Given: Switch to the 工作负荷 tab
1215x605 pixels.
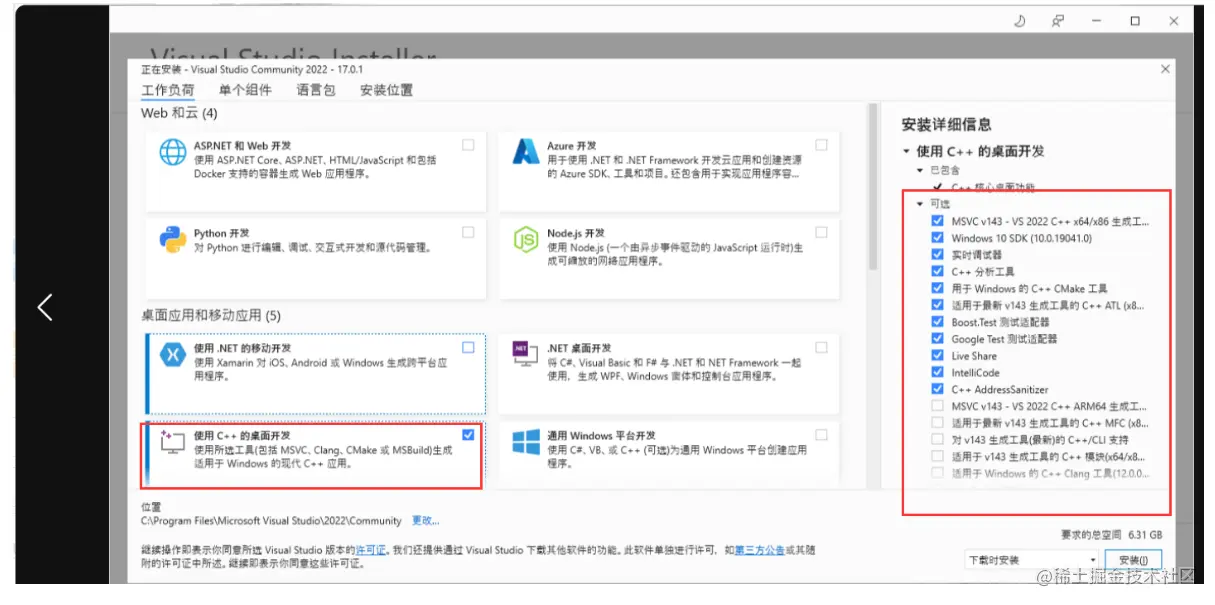Looking at the screenshot, I should (x=168, y=90).
